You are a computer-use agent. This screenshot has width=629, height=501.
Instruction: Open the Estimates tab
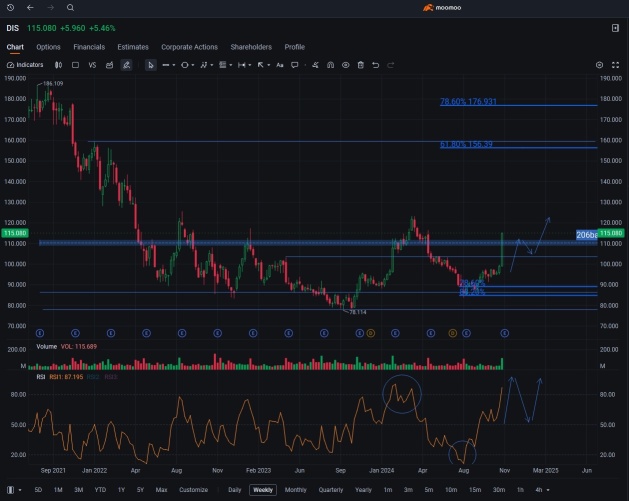133,47
